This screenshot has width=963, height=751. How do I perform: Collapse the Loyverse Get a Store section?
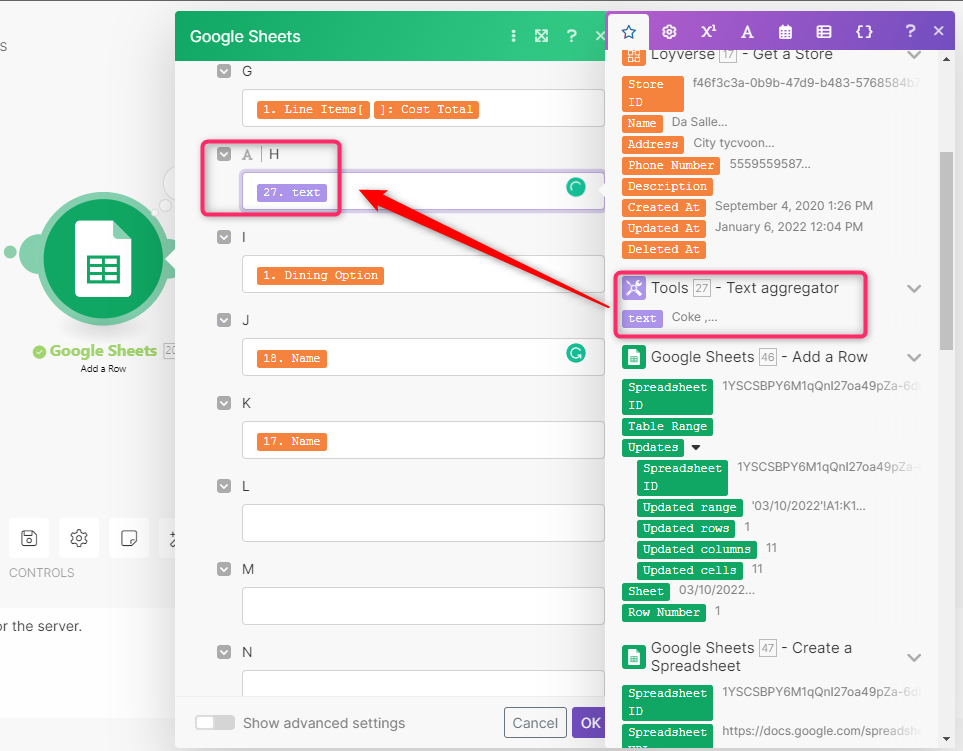click(914, 55)
